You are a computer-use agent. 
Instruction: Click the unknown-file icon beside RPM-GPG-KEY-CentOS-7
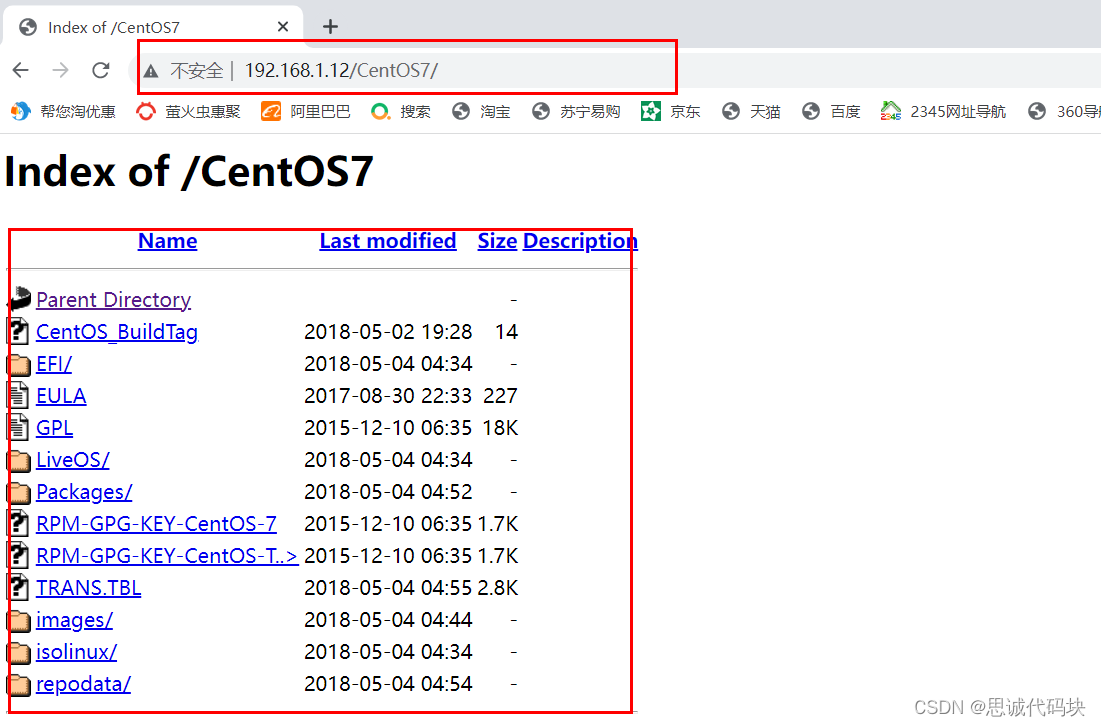pyautogui.click(x=19, y=523)
